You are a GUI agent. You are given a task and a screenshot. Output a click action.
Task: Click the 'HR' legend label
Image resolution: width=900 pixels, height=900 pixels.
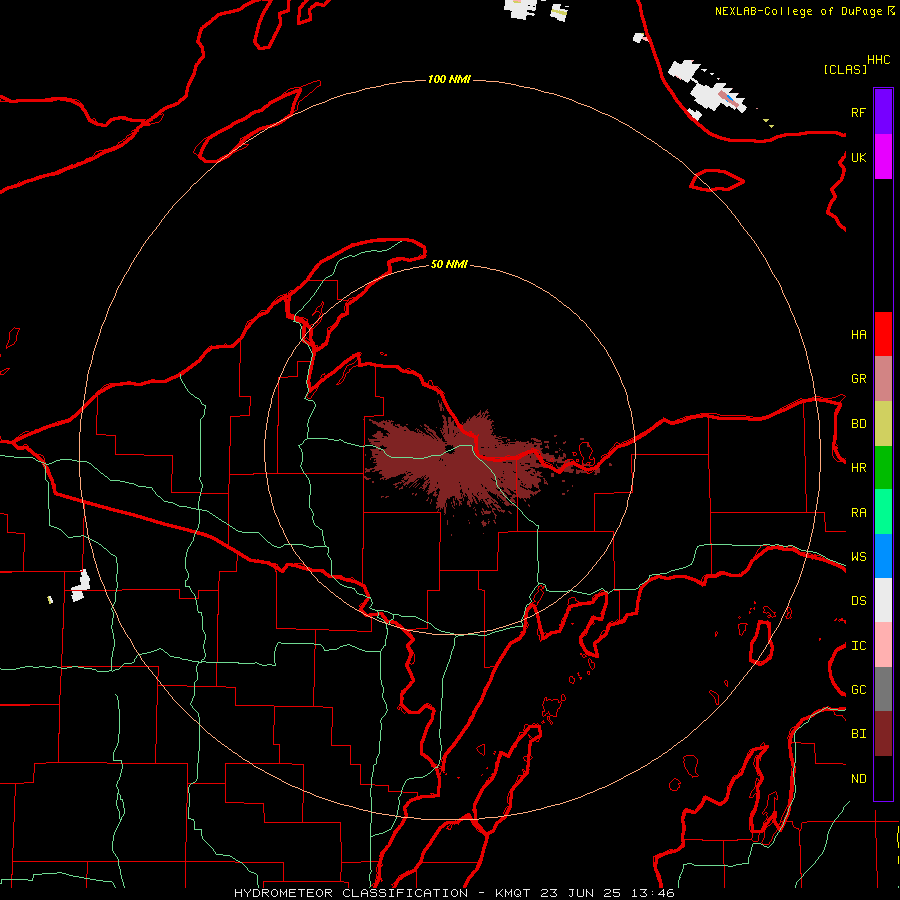(859, 468)
